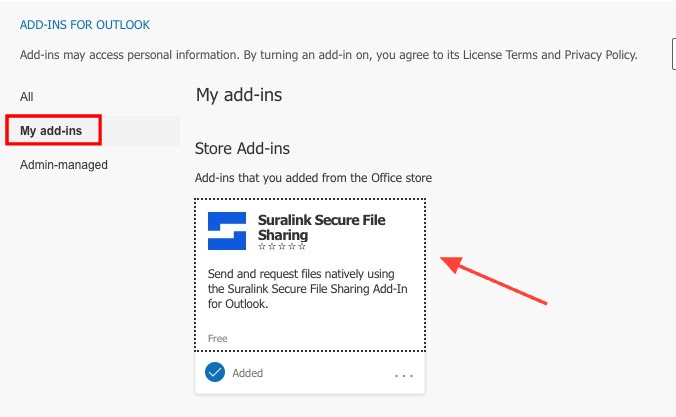Click the My add-ins page heading

pos(239,95)
